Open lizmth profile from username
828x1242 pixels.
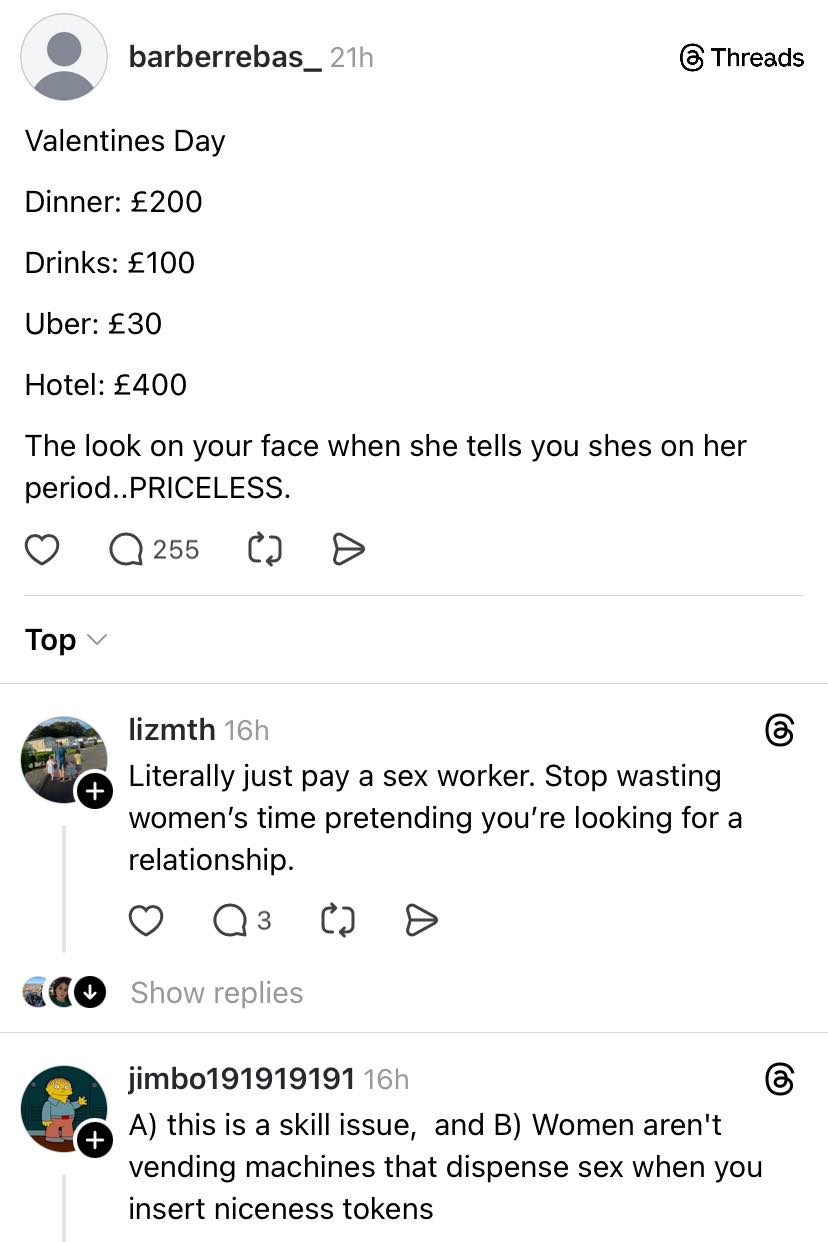coord(171,730)
